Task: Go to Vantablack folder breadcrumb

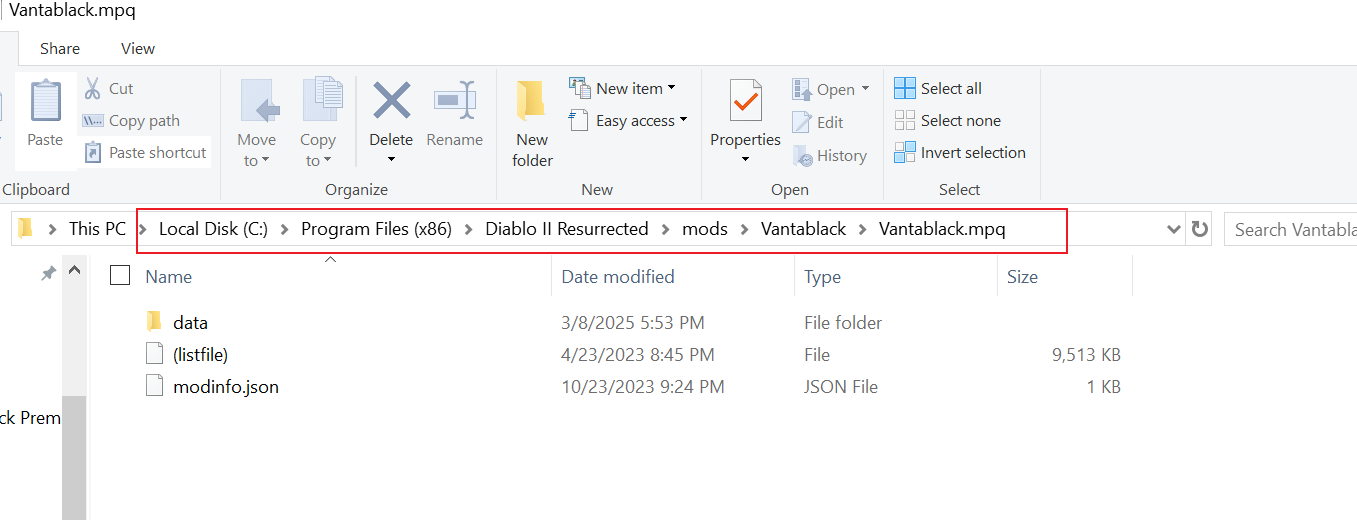Action: (x=803, y=229)
